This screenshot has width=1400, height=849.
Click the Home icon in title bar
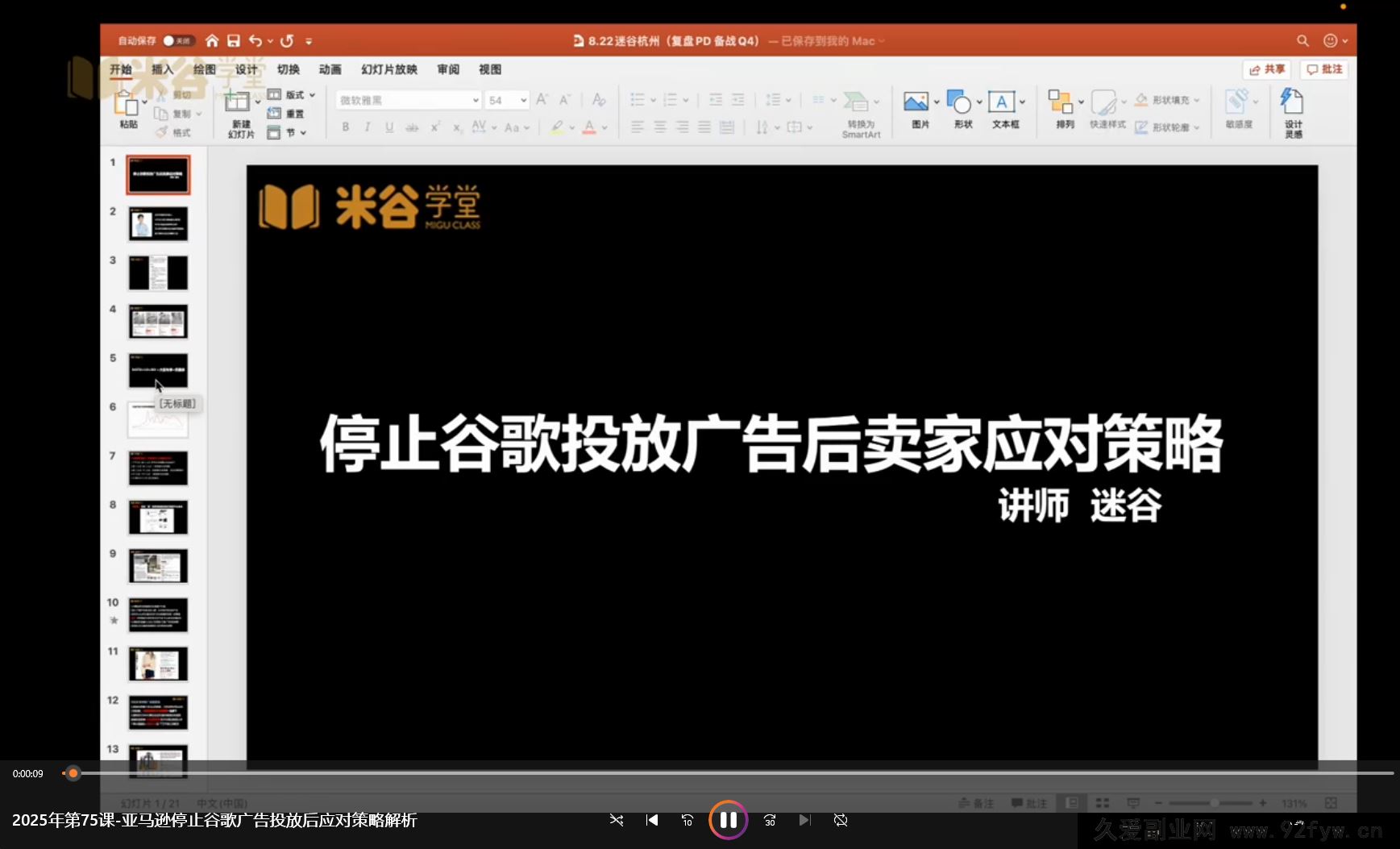[x=212, y=41]
